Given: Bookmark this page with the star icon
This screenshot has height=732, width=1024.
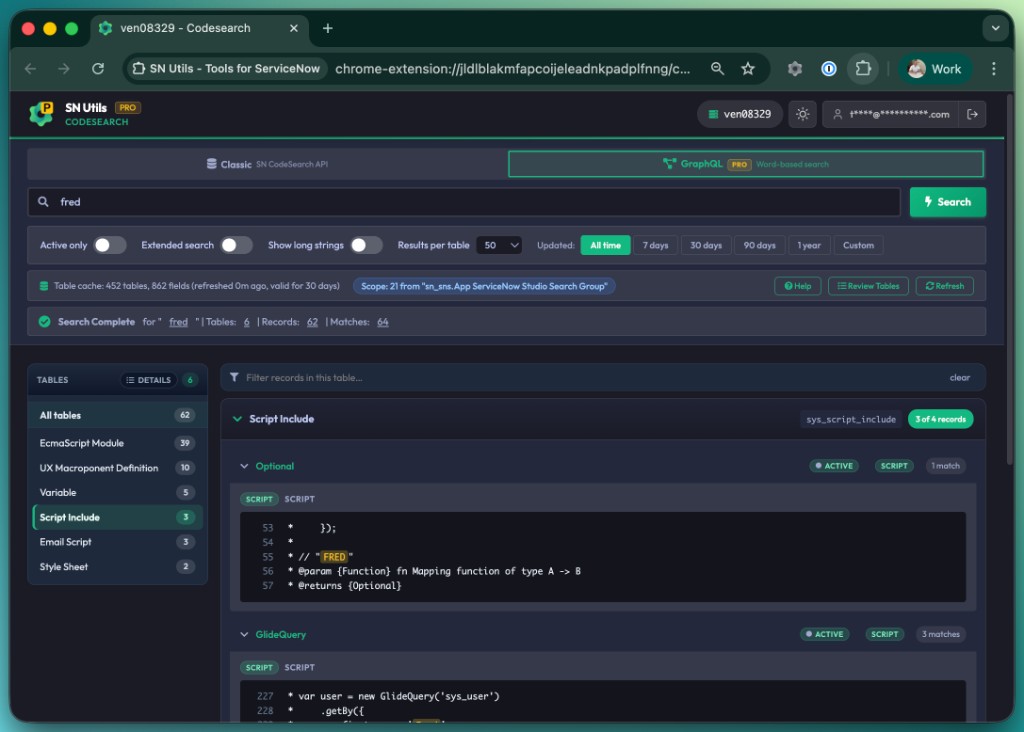Looking at the screenshot, I should (x=748, y=69).
